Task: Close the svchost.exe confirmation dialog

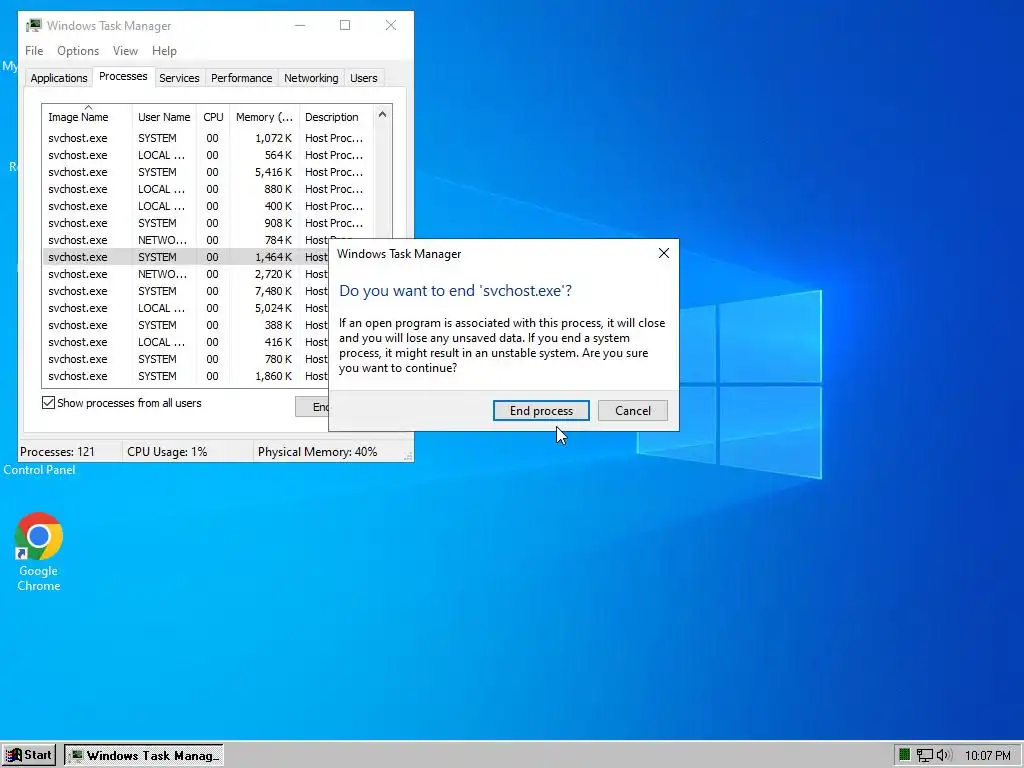Action: tap(664, 253)
